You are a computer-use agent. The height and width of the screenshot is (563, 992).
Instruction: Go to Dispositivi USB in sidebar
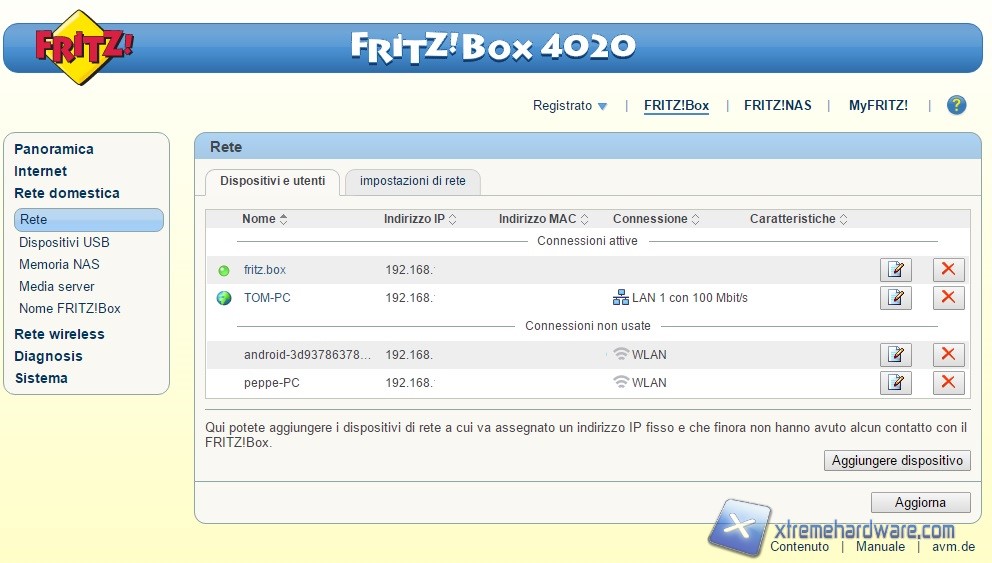(x=64, y=242)
